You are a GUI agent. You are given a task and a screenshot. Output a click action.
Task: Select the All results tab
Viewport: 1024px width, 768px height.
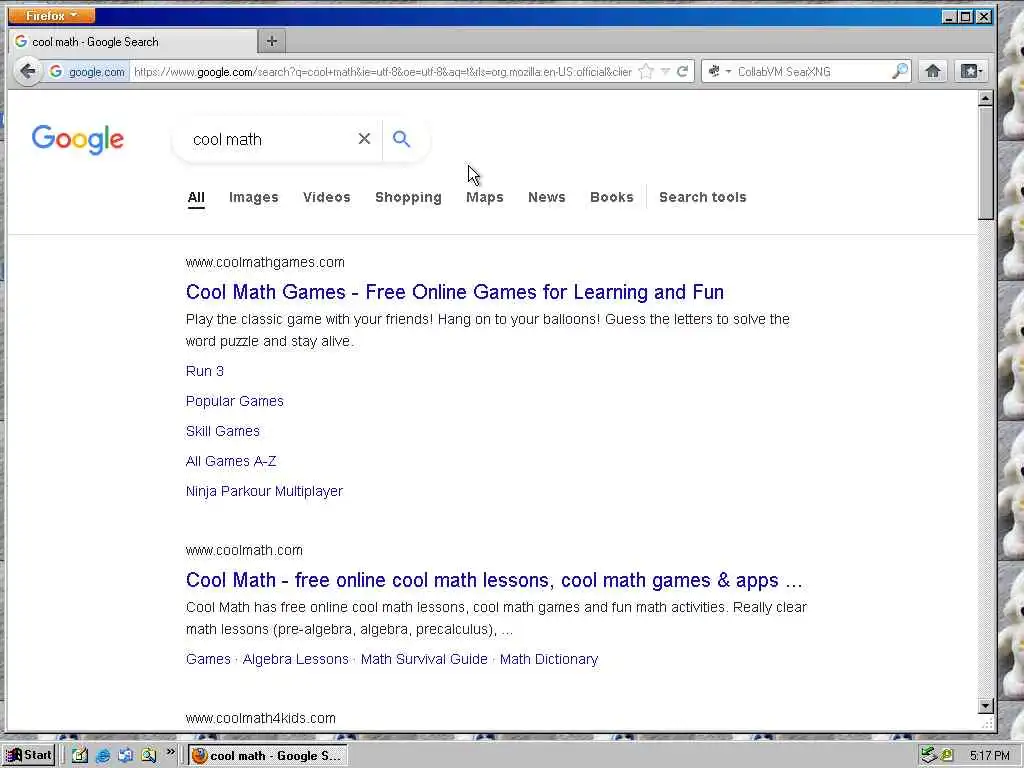tap(196, 197)
